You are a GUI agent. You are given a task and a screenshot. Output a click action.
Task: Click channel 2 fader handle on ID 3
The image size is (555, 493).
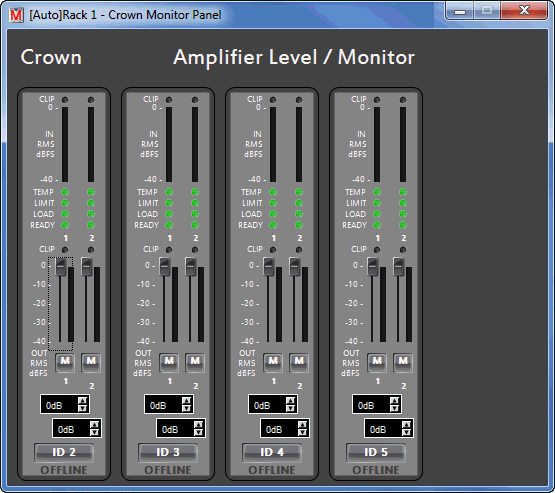coord(191,266)
